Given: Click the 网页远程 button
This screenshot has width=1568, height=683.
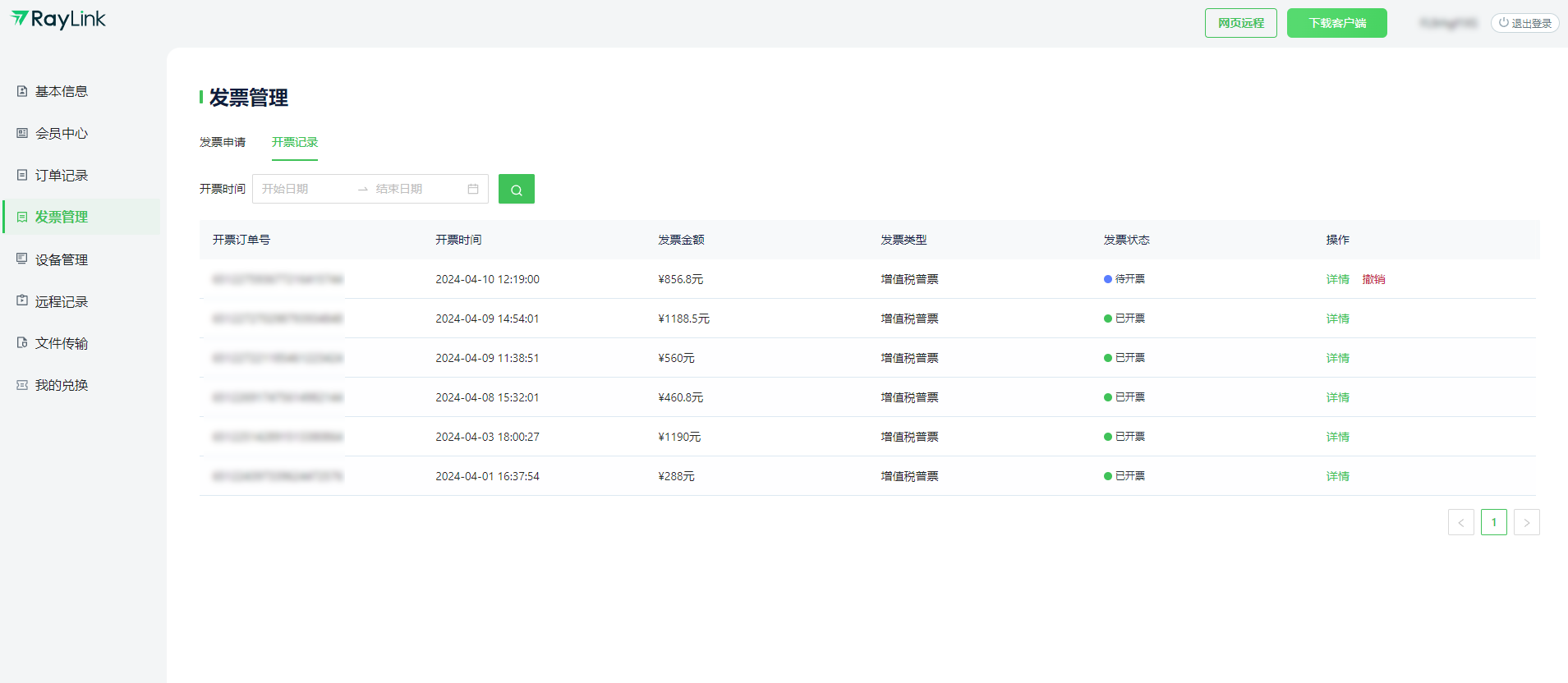Looking at the screenshot, I should pyautogui.click(x=1241, y=23).
